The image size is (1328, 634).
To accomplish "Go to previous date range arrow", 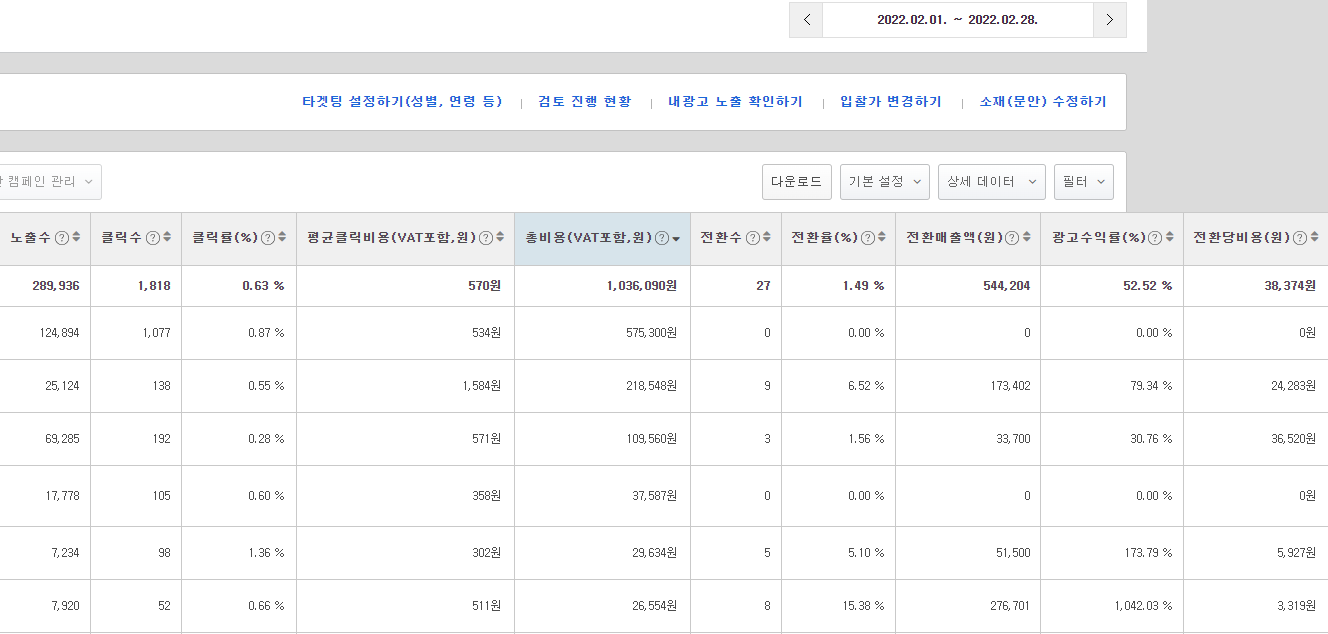I will click(x=806, y=20).
